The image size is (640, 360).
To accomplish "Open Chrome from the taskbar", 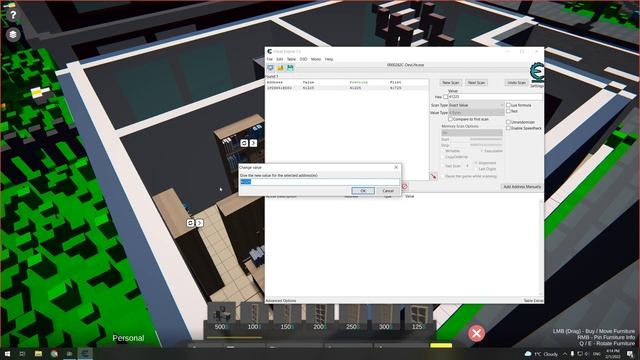I will [x=54, y=353].
